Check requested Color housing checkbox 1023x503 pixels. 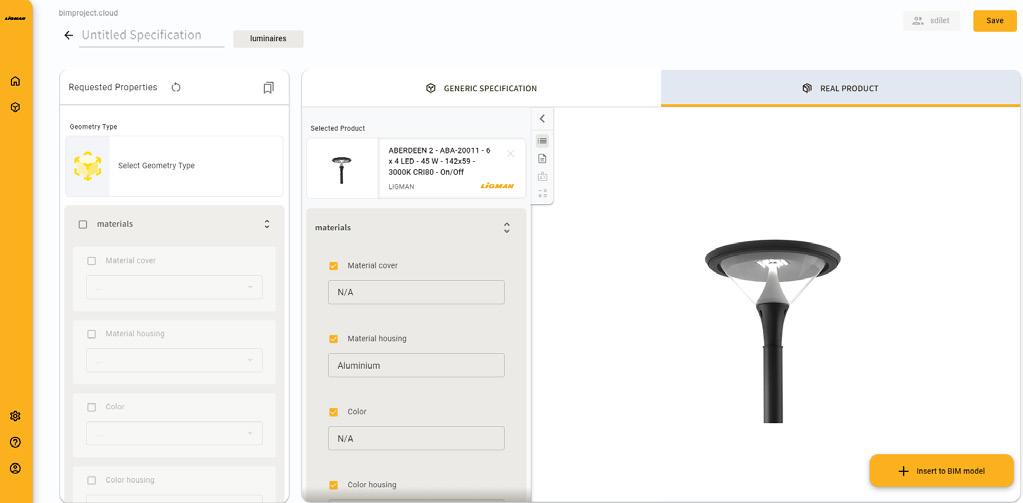91,480
